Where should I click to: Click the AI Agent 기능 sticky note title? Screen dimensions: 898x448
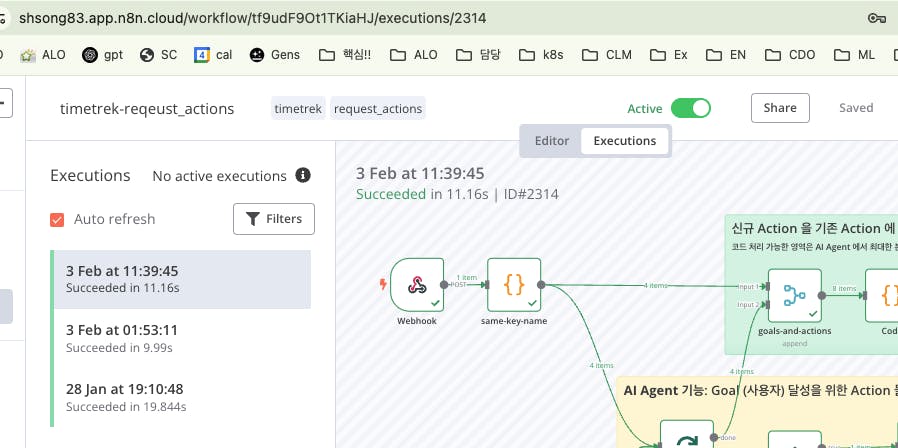point(760,390)
